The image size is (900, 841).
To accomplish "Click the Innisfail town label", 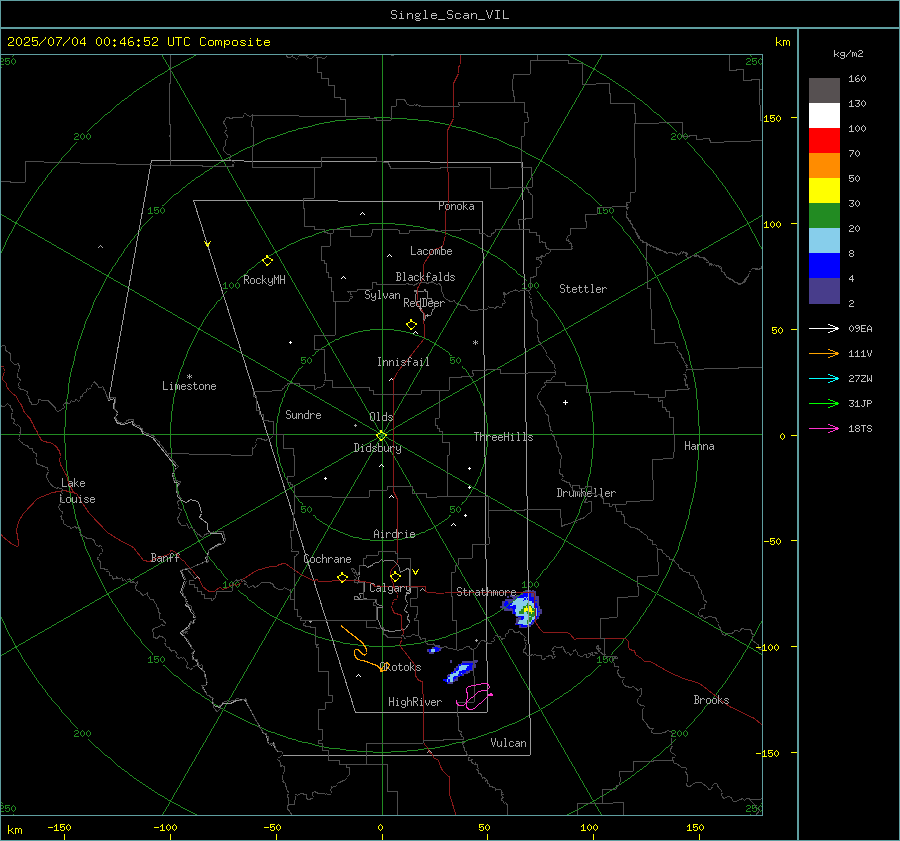I will [403, 362].
